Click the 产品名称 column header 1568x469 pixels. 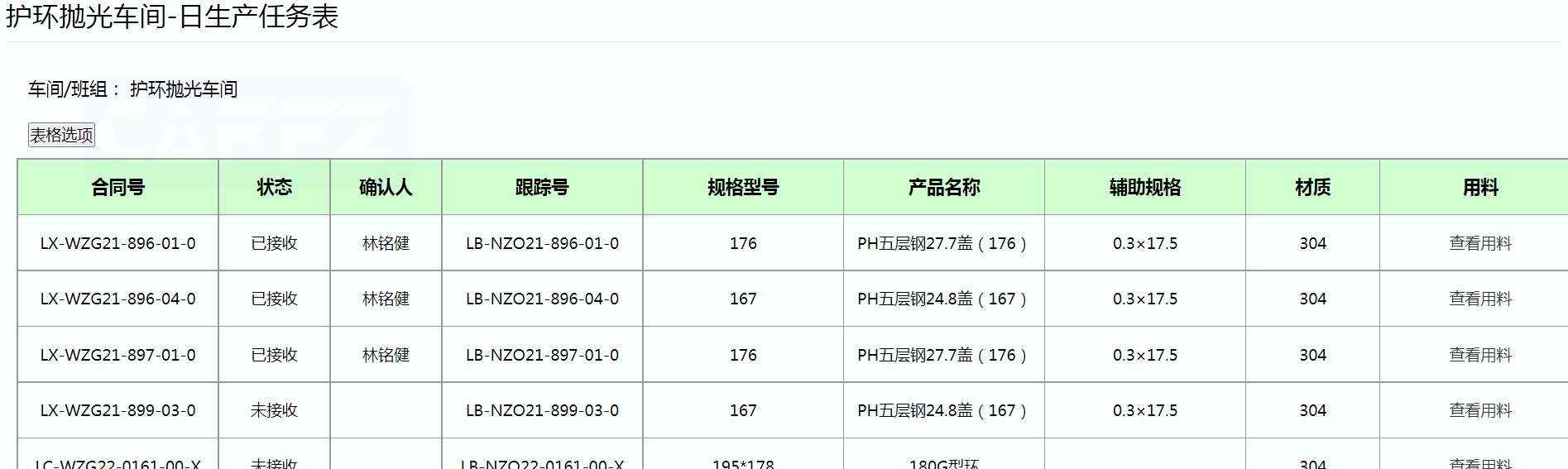click(x=943, y=188)
